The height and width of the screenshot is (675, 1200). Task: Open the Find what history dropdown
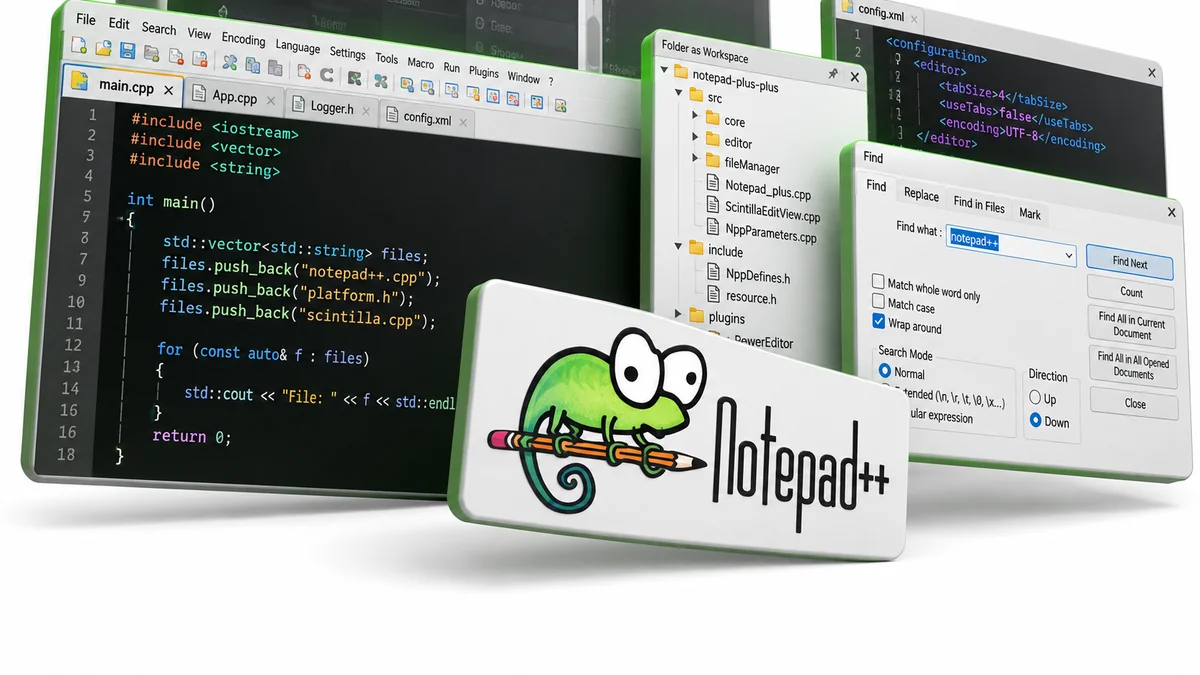point(1068,256)
